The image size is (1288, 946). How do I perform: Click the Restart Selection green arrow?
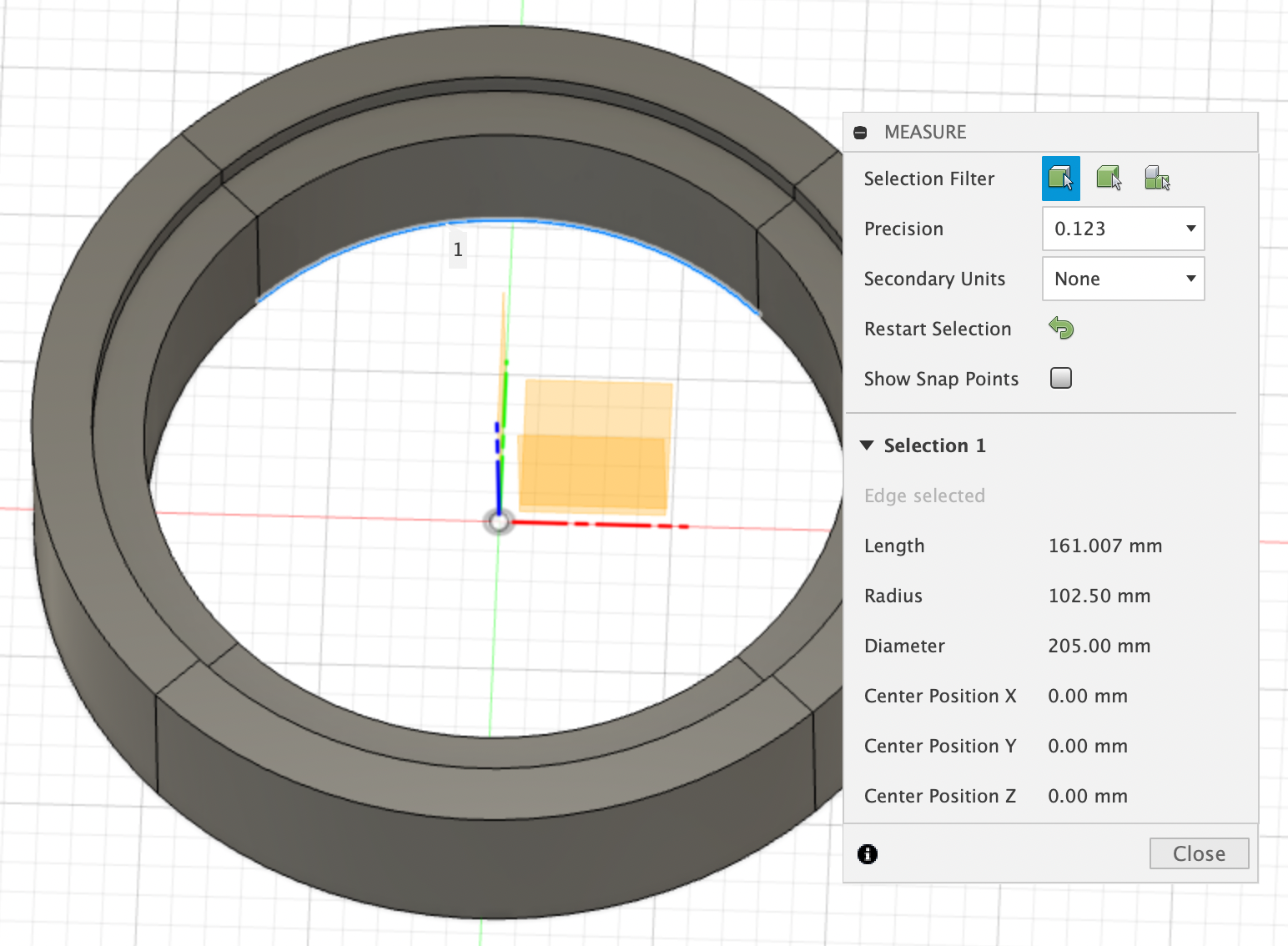1061,328
